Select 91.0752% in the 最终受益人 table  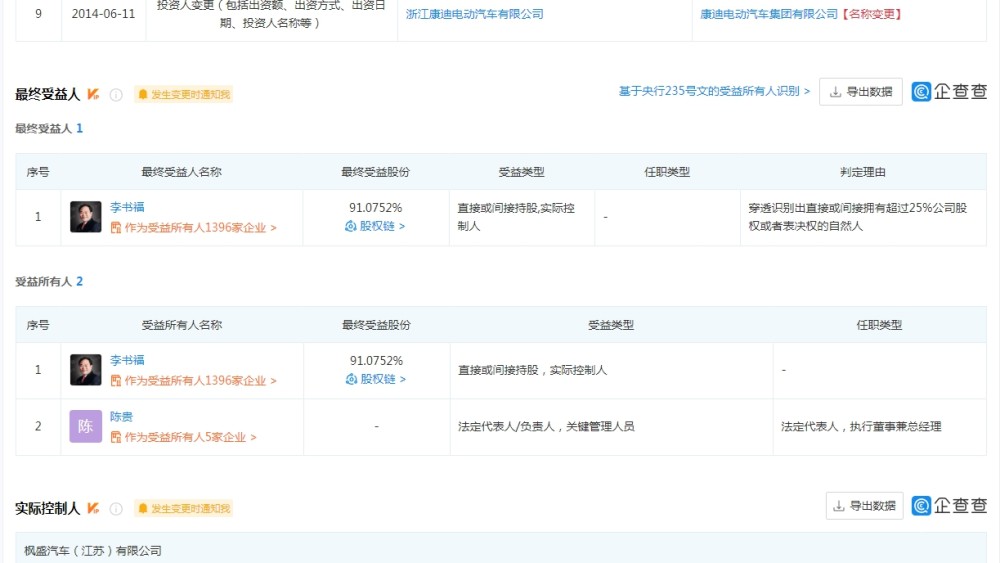[x=375, y=208]
